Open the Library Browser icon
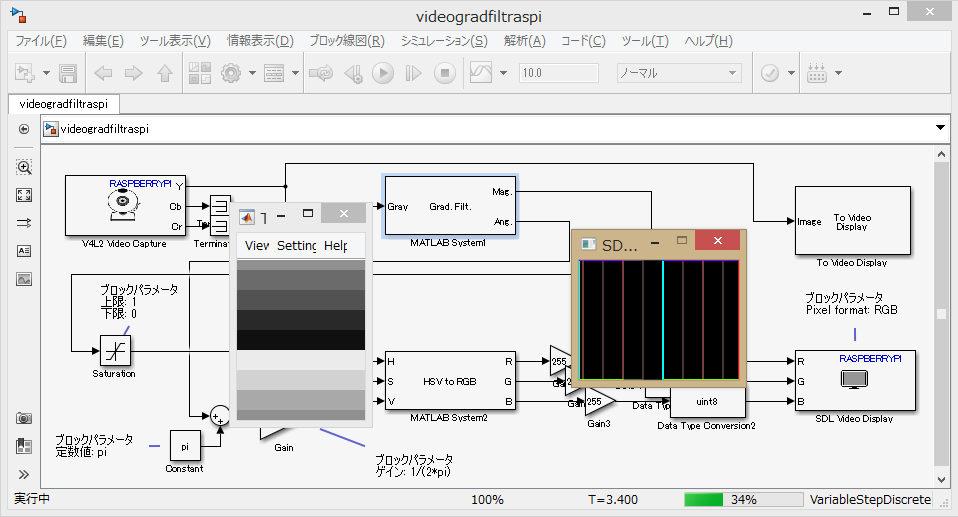Image resolution: width=958 pixels, height=517 pixels. point(199,73)
